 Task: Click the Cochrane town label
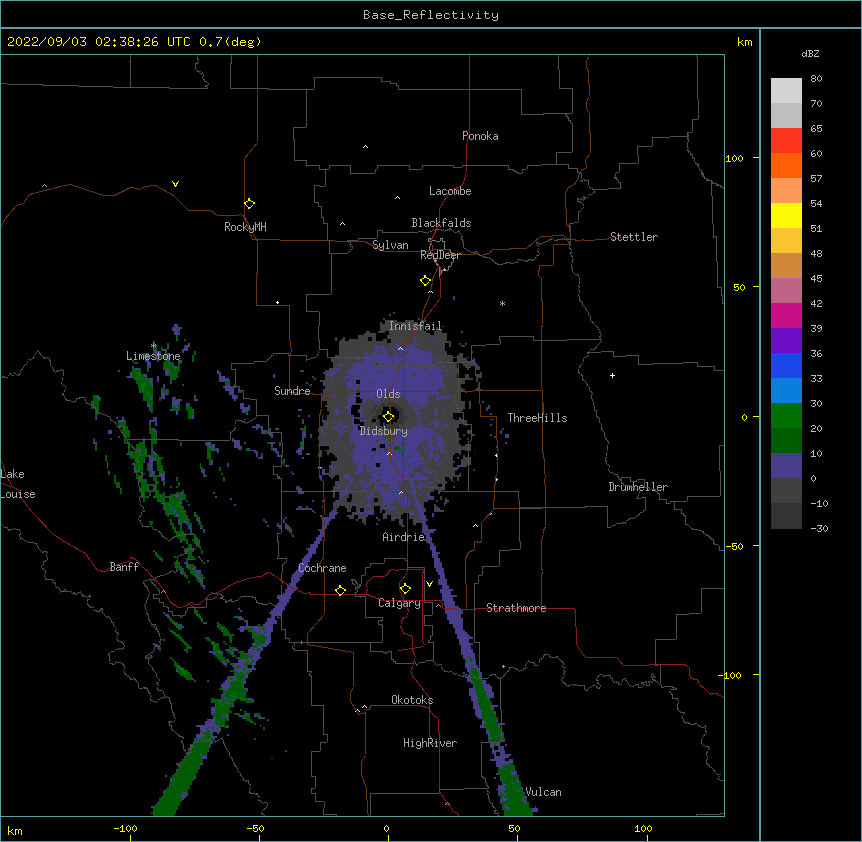tap(322, 568)
